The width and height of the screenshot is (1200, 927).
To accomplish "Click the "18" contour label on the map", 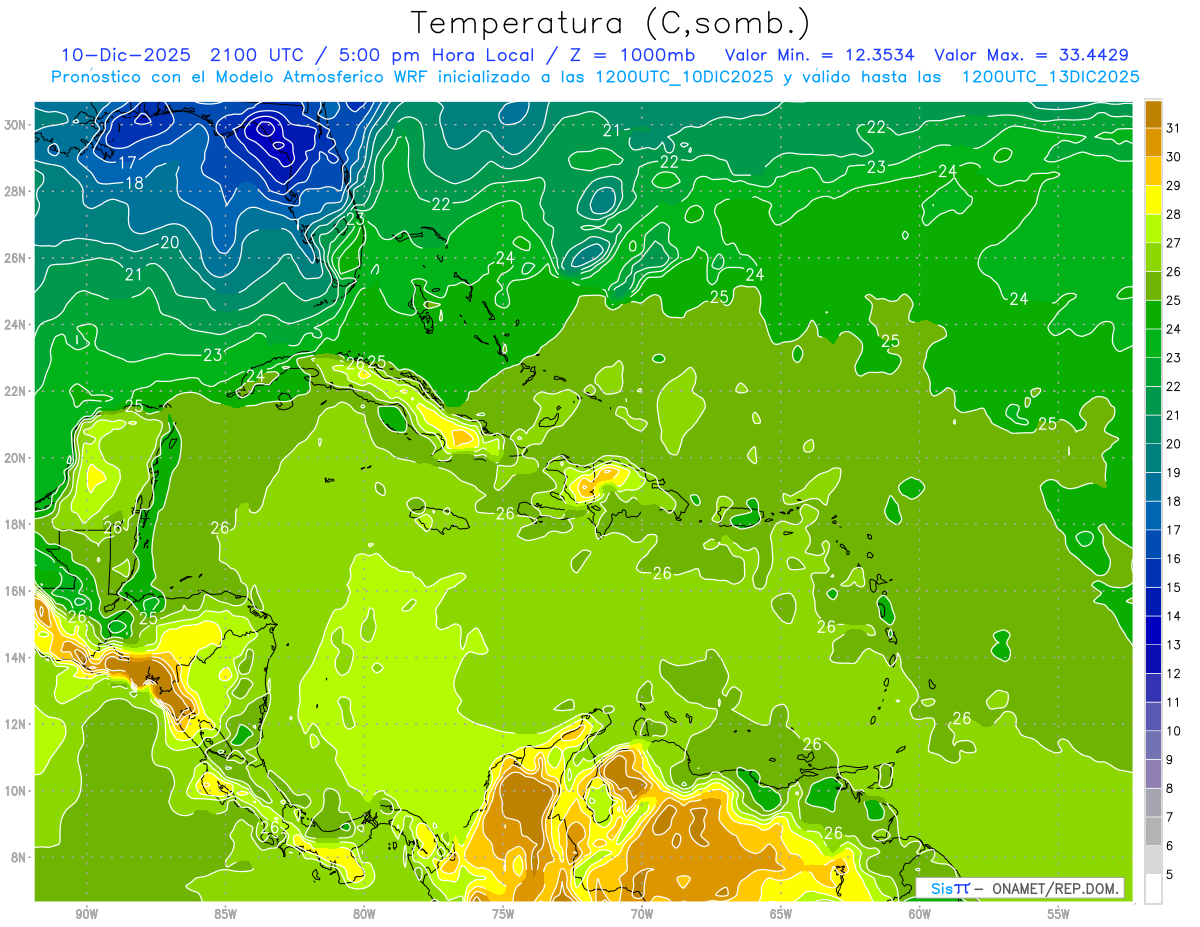I will 134,183.
